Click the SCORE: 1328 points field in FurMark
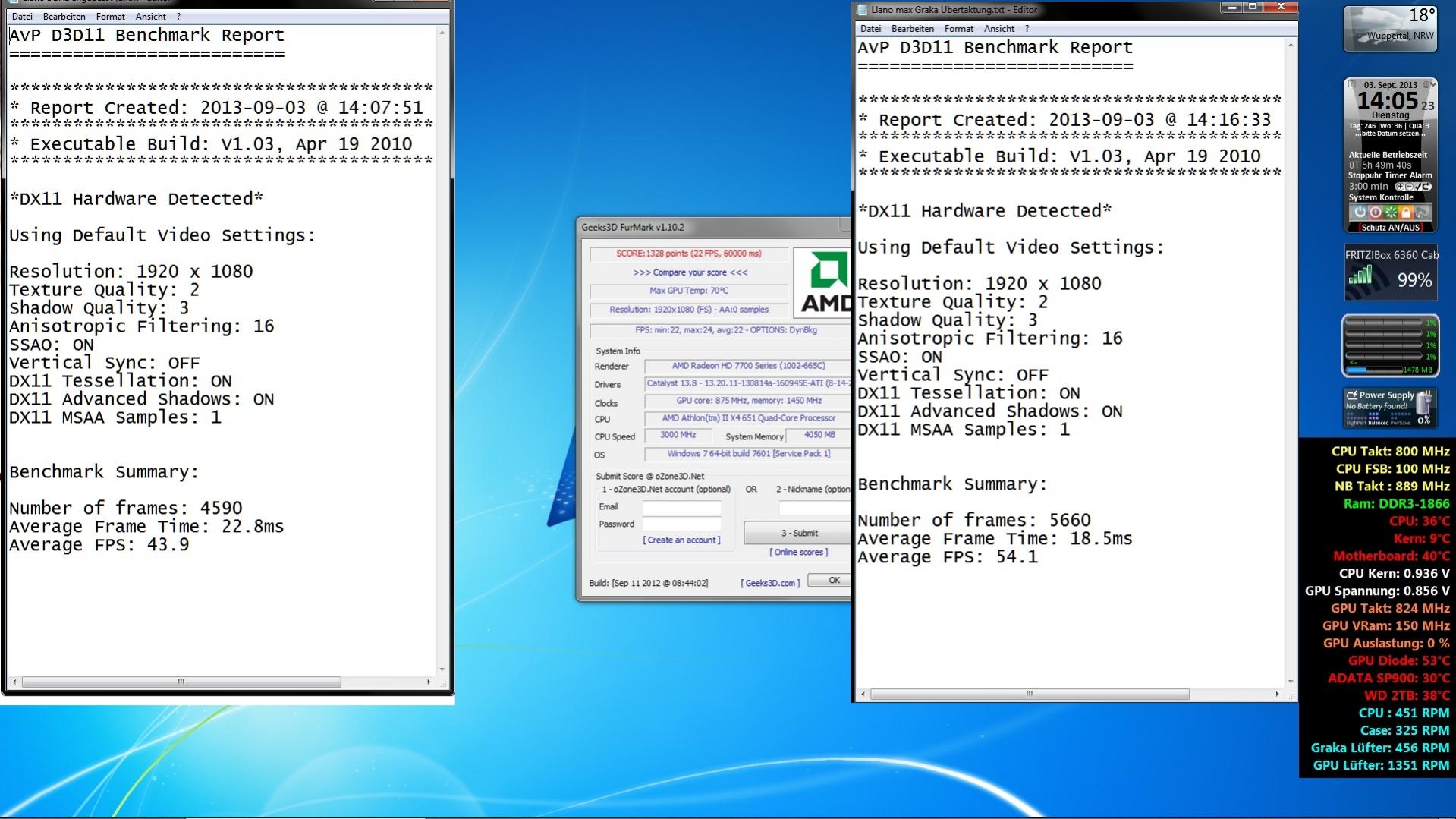This screenshot has height=819, width=1456. (689, 254)
